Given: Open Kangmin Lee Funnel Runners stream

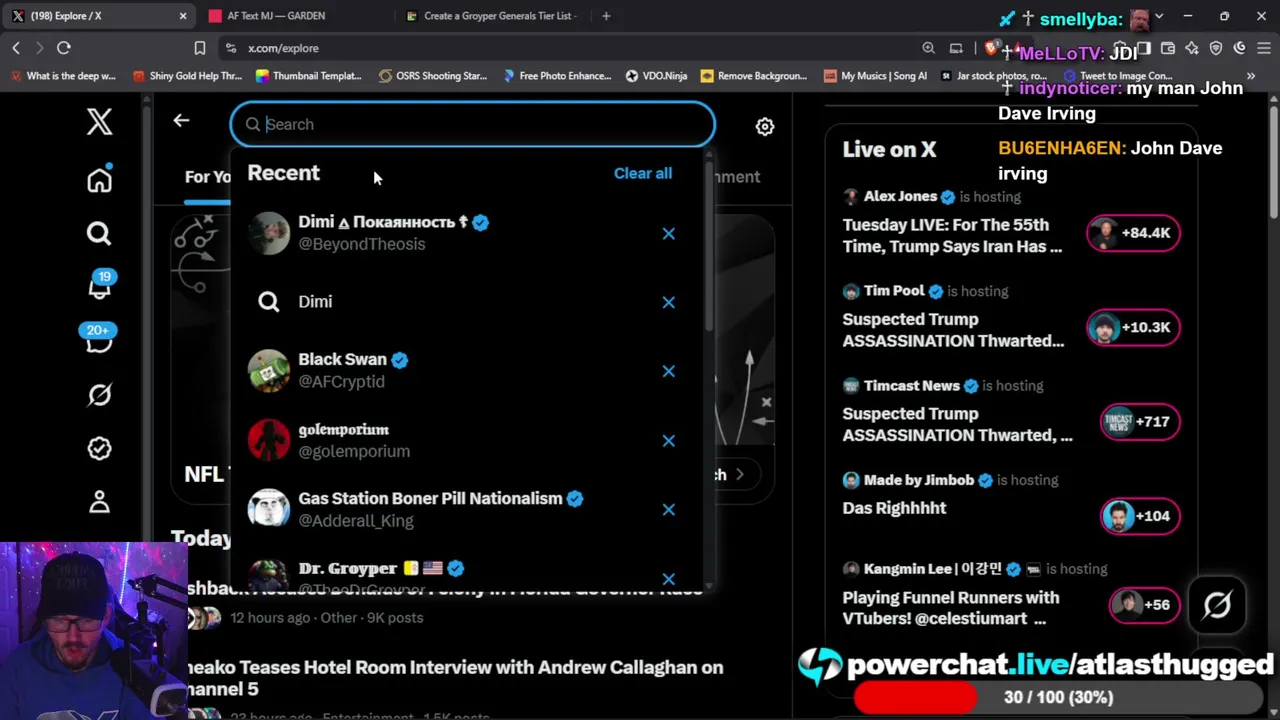Looking at the screenshot, I should pos(1011,595).
